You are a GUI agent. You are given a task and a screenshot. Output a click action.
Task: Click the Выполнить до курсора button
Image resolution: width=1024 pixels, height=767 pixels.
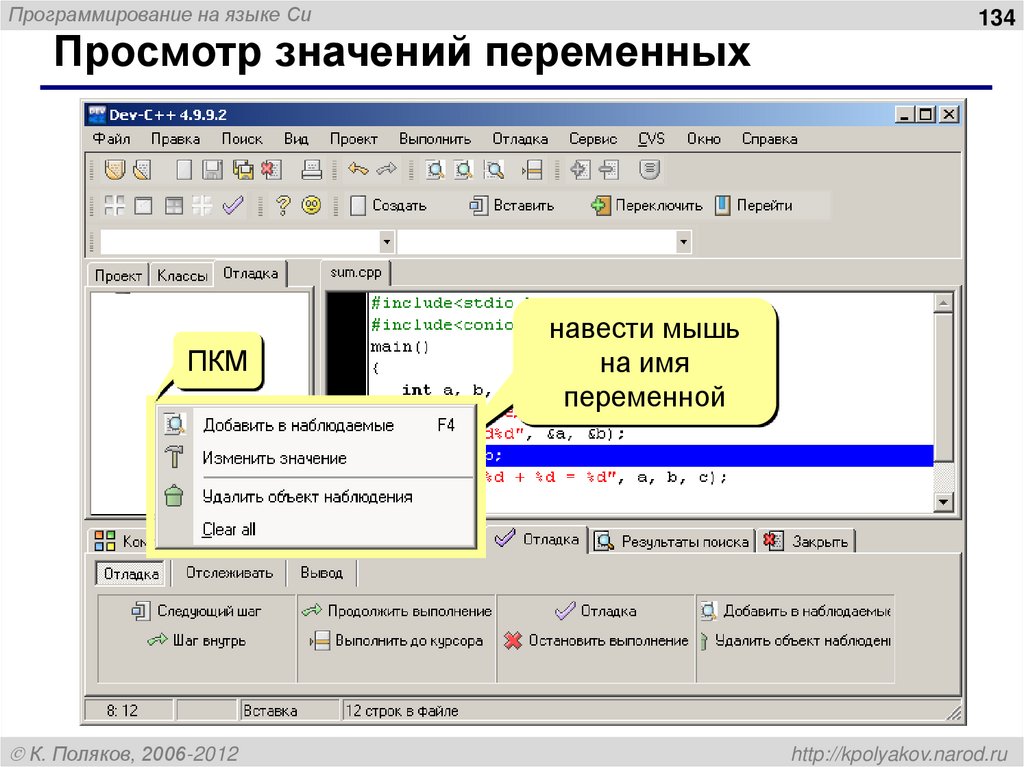[396, 641]
